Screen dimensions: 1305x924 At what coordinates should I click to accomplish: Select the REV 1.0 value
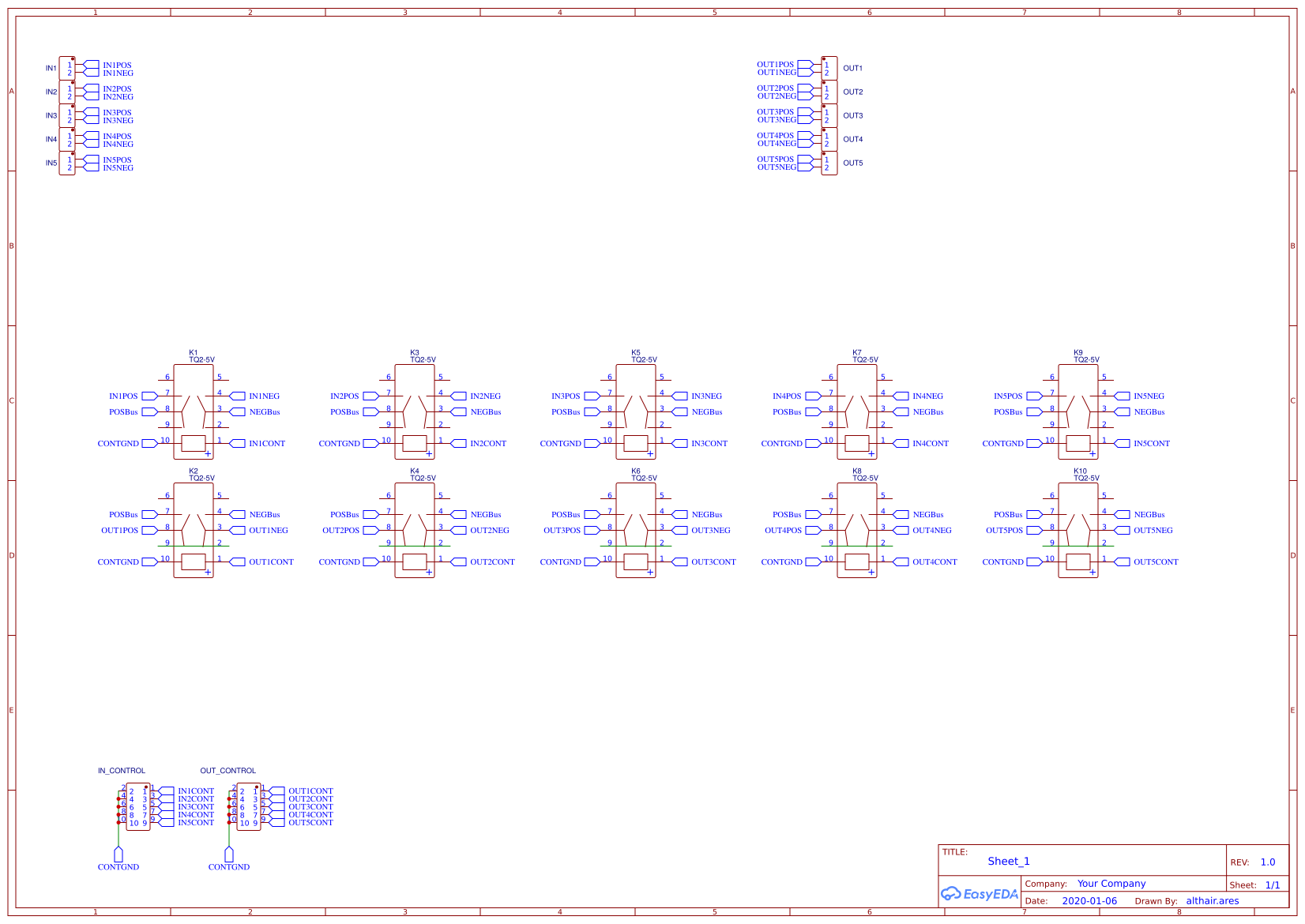click(x=1267, y=862)
